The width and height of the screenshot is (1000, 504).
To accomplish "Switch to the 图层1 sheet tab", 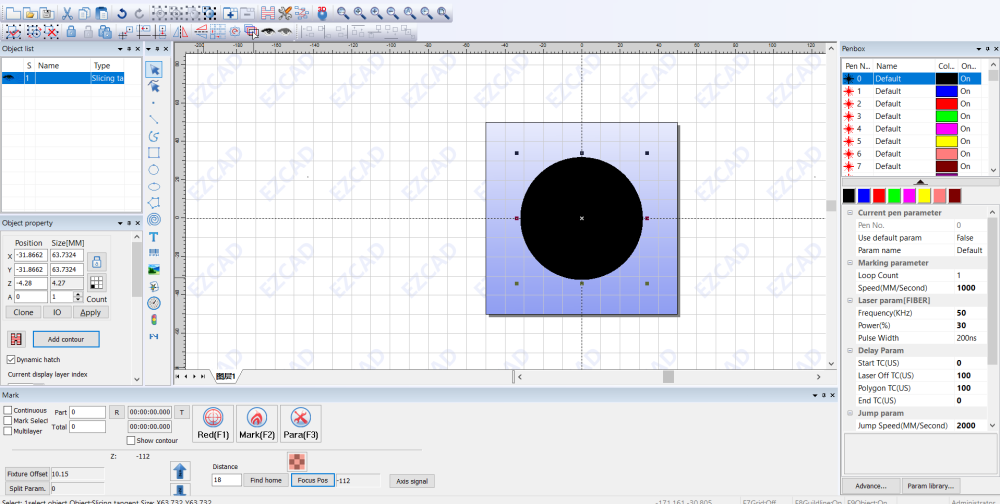I will 226,376.
